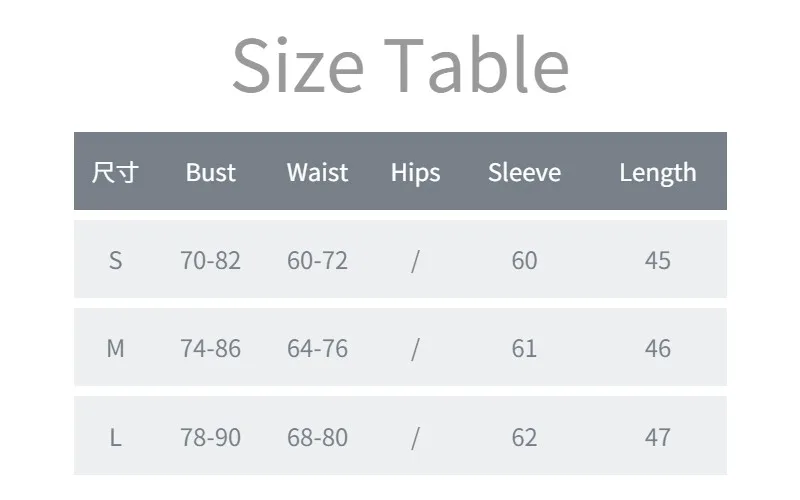Image resolution: width=800 pixels, height=500 pixels.
Task: Click length value 45
Action: click(657, 260)
